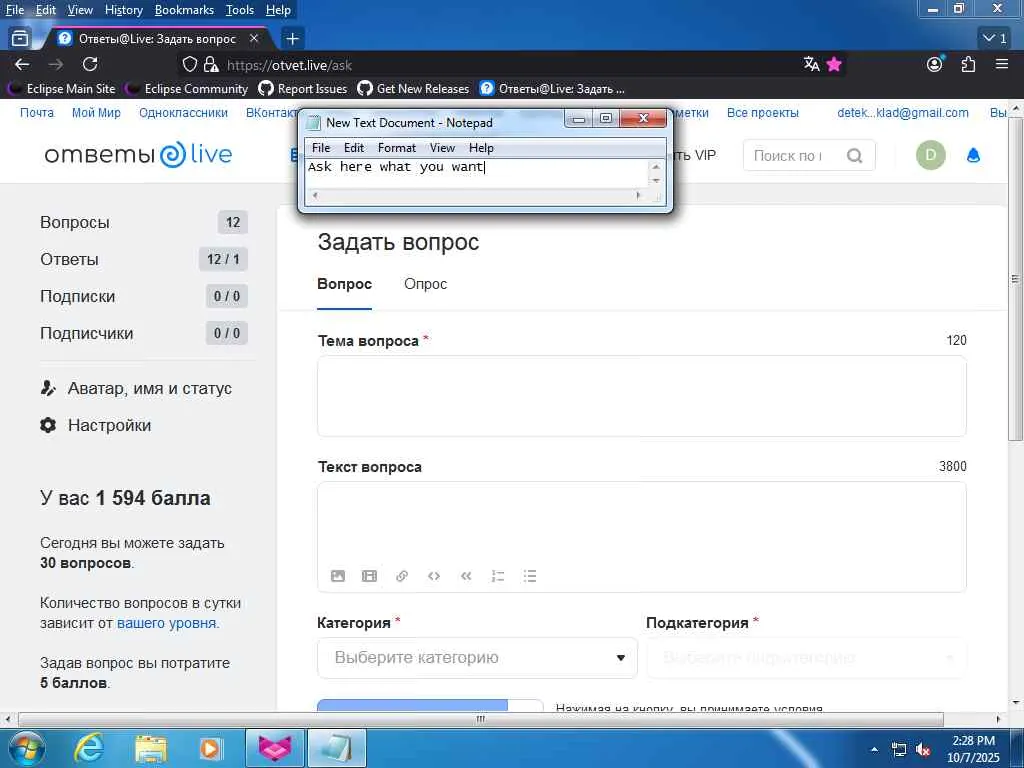Open Notepad Edit menu

[x=354, y=148]
